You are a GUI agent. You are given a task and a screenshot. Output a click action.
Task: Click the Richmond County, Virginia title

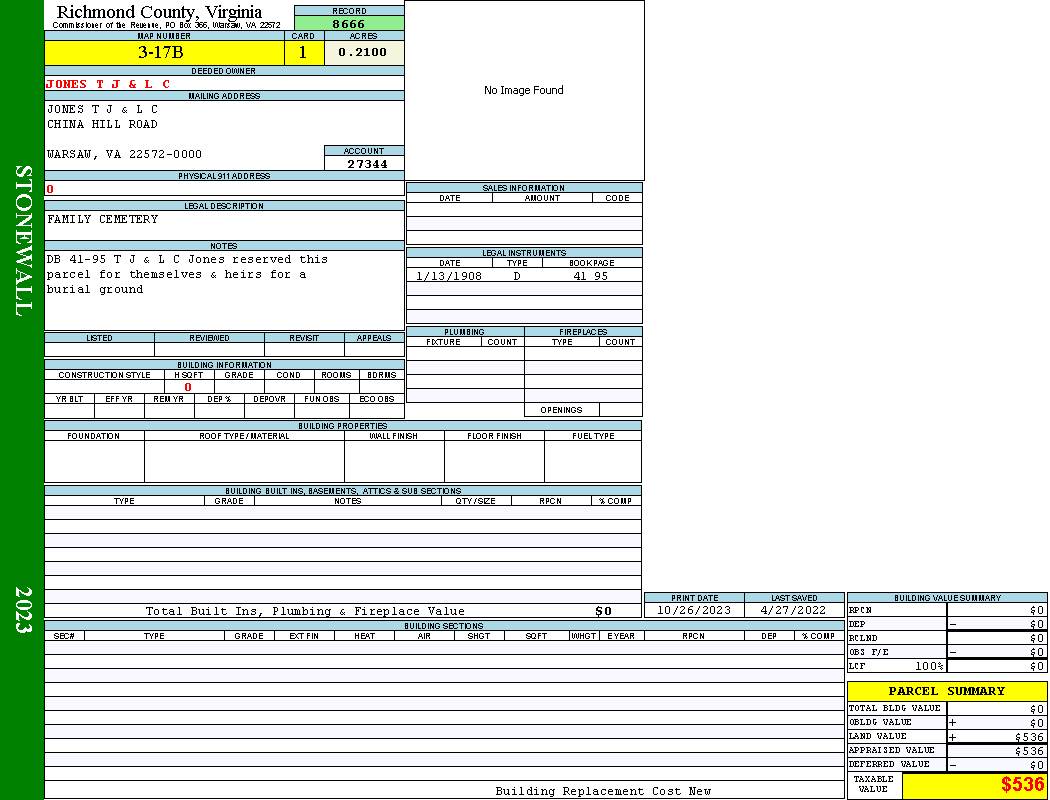point(159,12)
